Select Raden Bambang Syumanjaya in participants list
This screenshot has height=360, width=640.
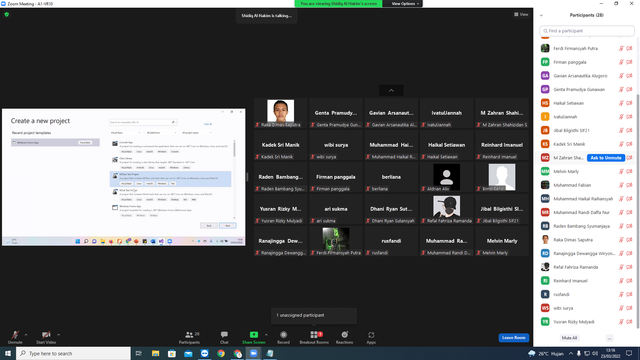coord(586,226)
